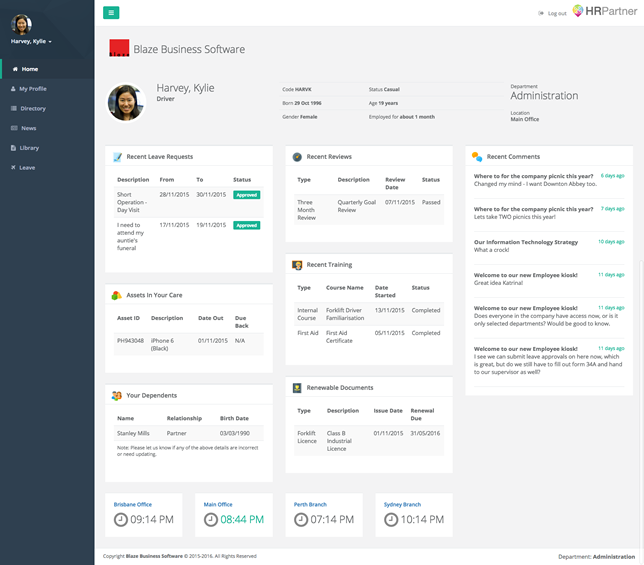This screenshot has height=565, width=644.
Task: Open Employee kiosk comment 'Great idea Katrina!'
Action: click(x=526, y=275)
